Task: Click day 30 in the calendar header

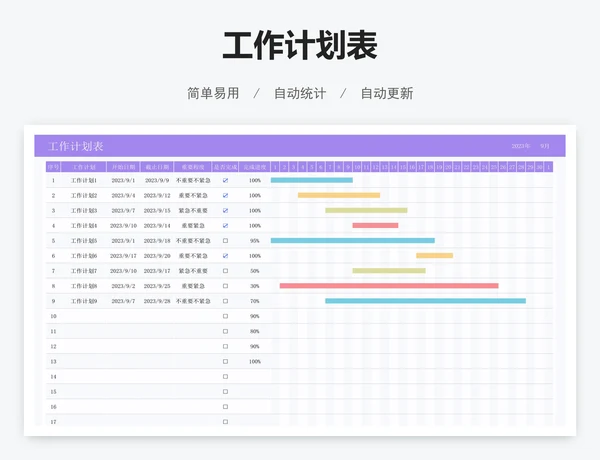Action: click(539, 167)
